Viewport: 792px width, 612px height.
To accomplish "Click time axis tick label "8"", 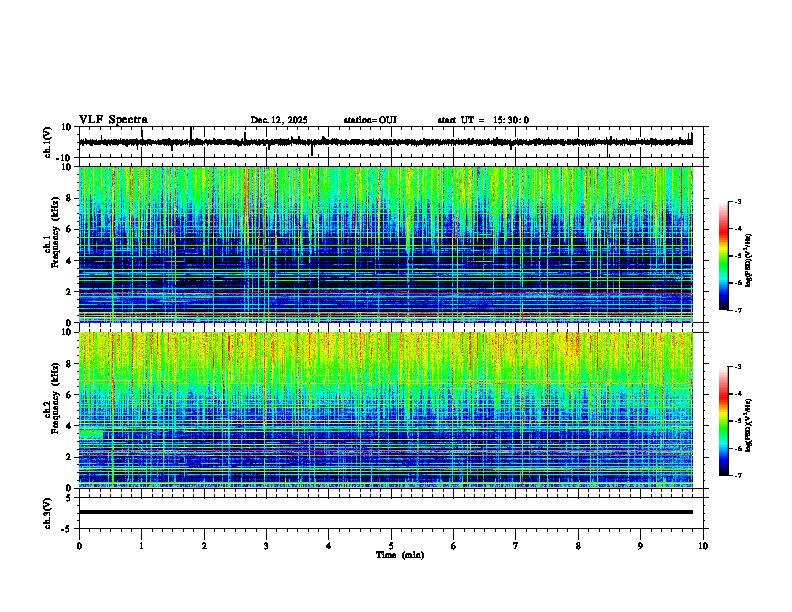I will [x=578, y=546].
